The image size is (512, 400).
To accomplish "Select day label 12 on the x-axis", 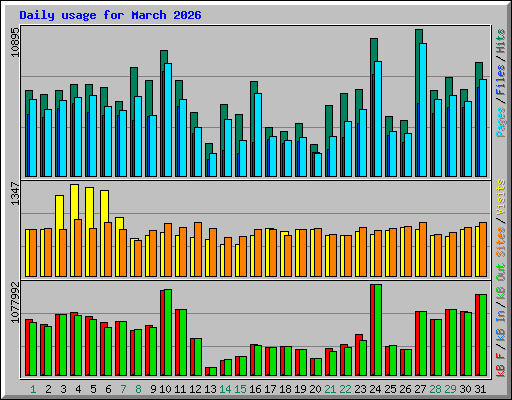I will coord(195,389).
